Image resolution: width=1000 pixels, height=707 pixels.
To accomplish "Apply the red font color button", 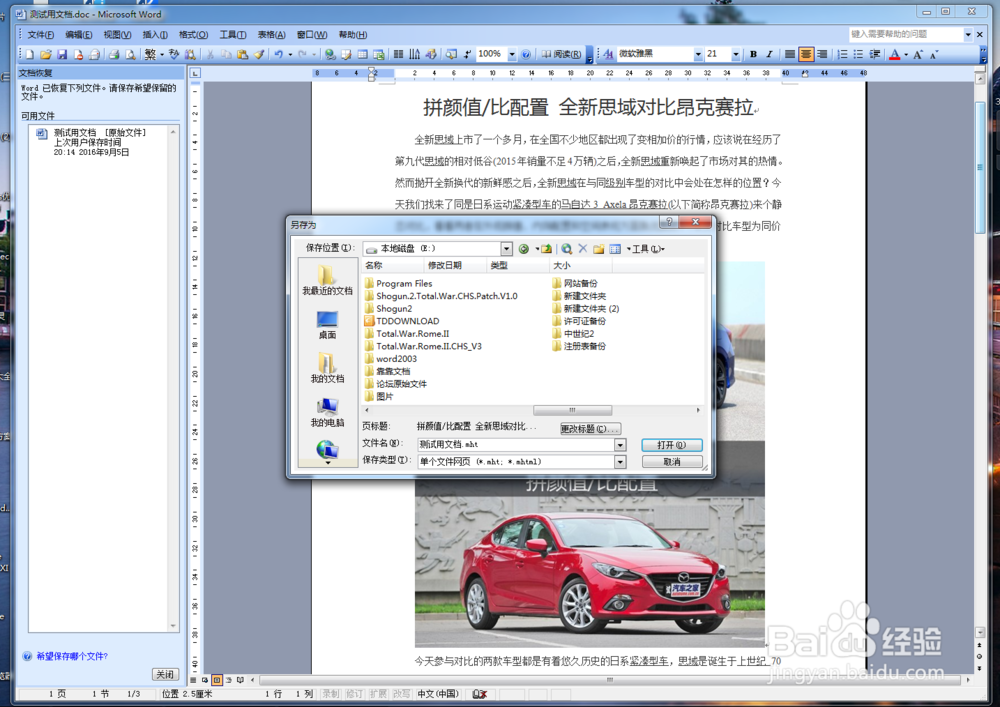I will point(895,55).
